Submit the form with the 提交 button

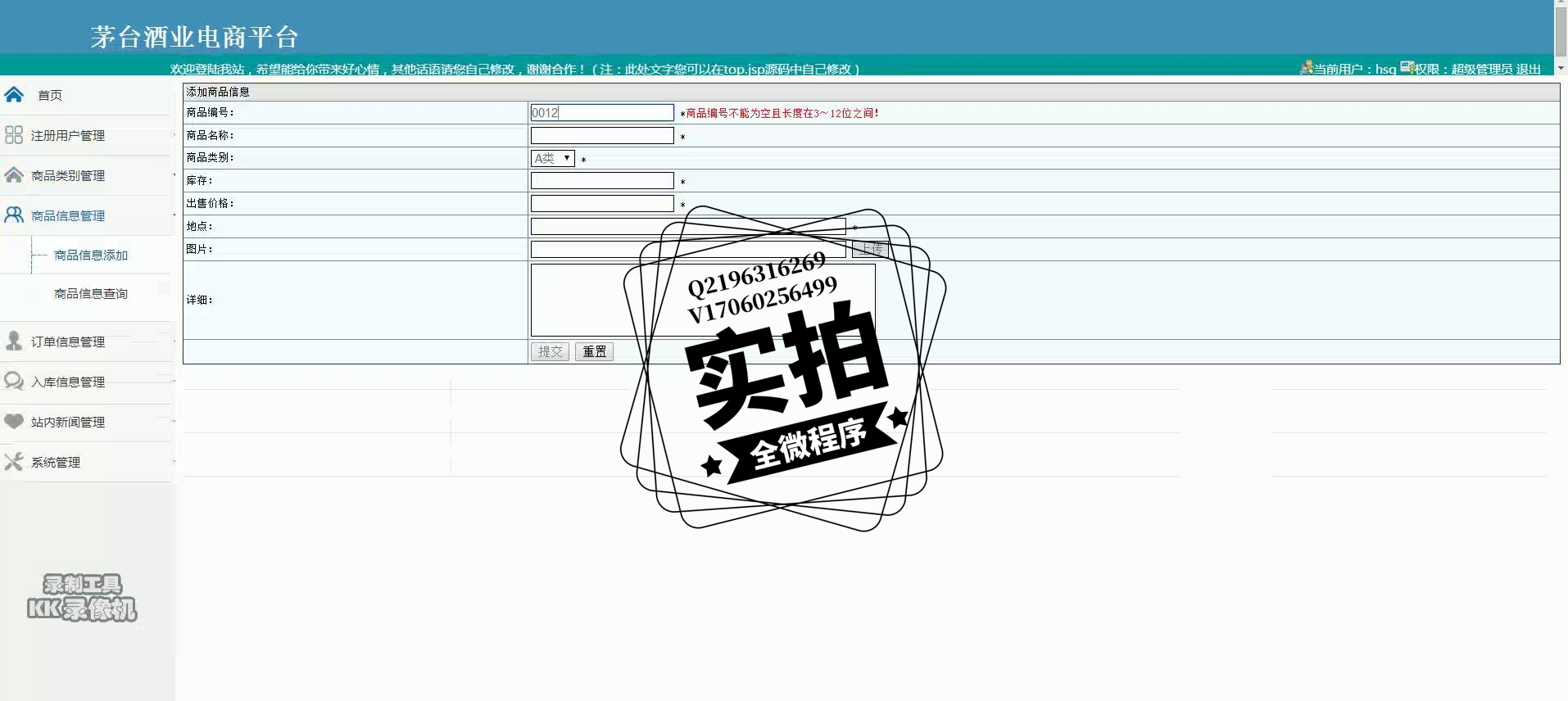(550, 351)
